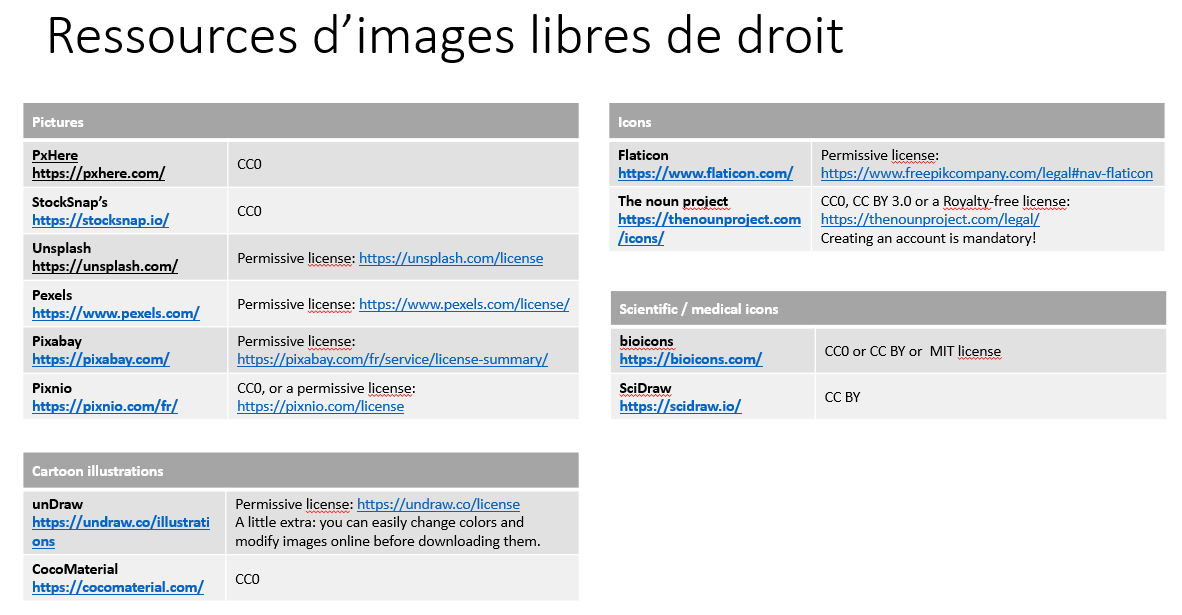The width and height of the screenshot is (1182, 615).
Task: Open the https://stocksnap.io/ link
Action: (x=100, y=220)
